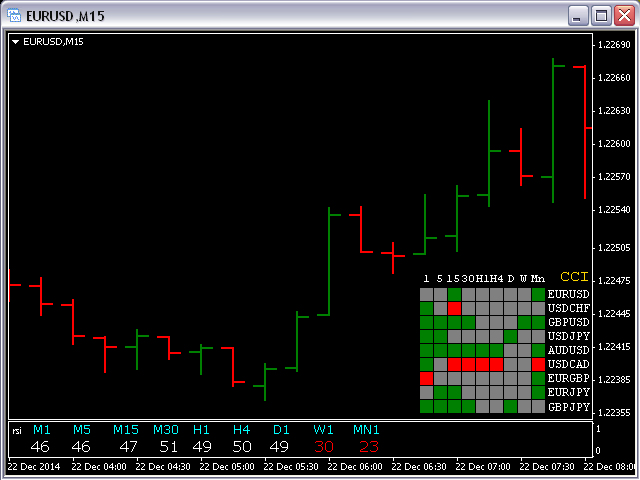Click the Mn column header in CCI grid
Viewport: 640px width, 480px height.
point(538,278)
